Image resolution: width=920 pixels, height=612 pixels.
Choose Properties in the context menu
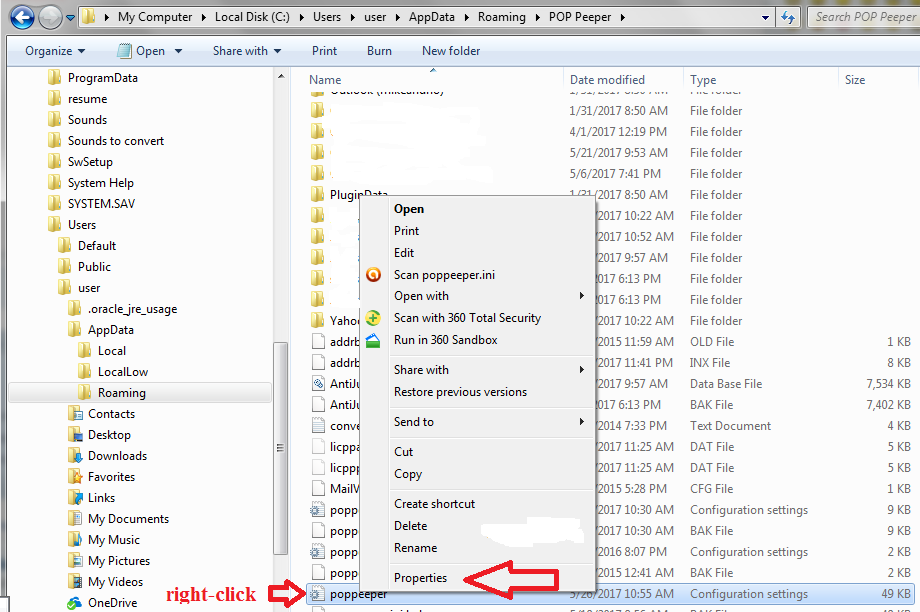click(x=420, y=577)
